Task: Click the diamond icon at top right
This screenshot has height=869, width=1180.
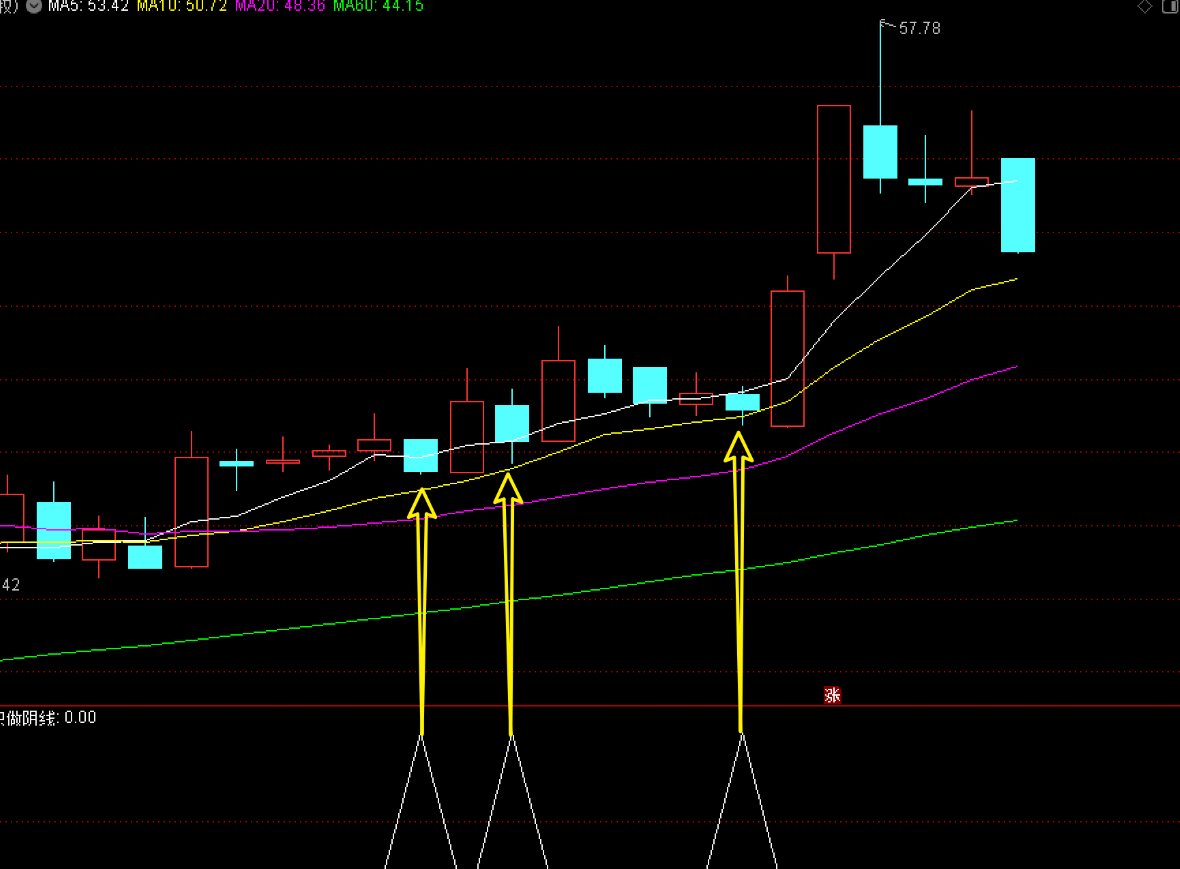Action: (x=1145, y=6)
